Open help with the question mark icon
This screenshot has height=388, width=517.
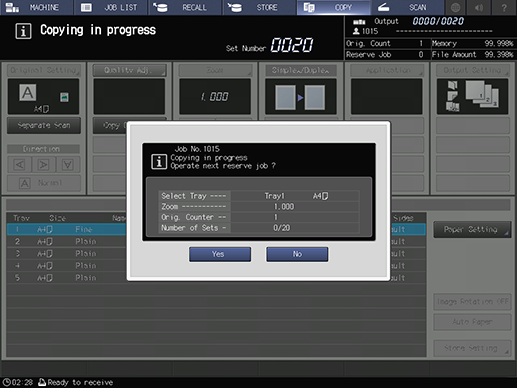point(504,7)
